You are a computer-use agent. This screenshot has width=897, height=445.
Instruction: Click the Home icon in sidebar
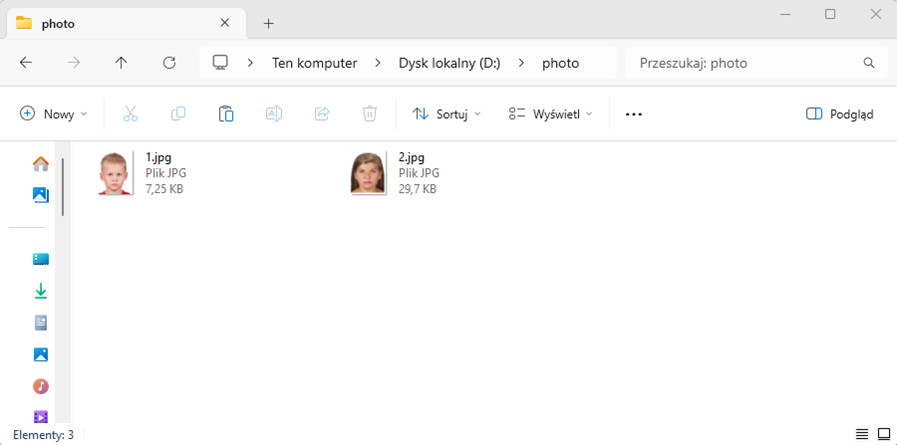pyautogui.click(x=41, y=164)
